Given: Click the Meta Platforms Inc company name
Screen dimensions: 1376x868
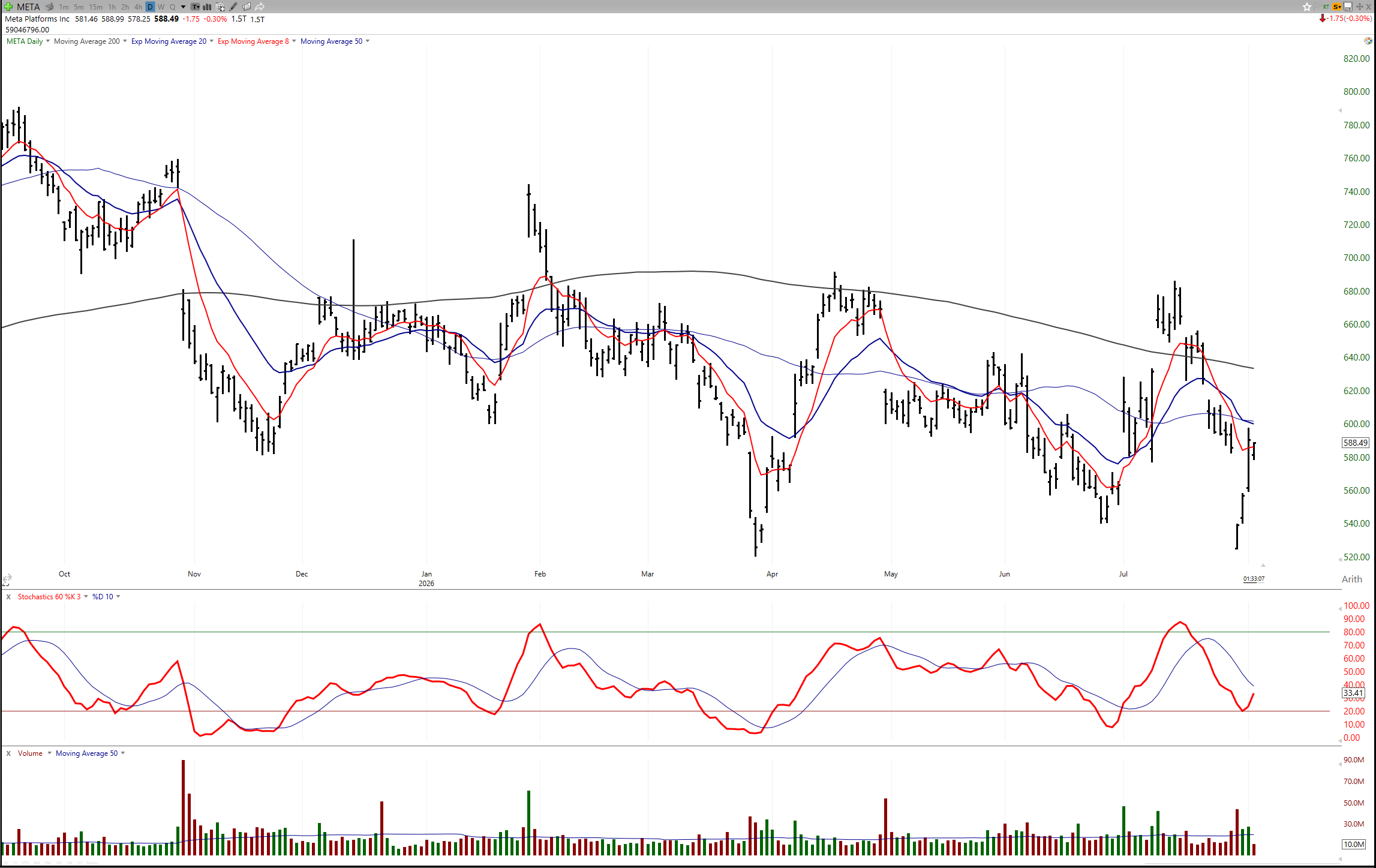Looking at the screenshot, I should click(37, 19).
